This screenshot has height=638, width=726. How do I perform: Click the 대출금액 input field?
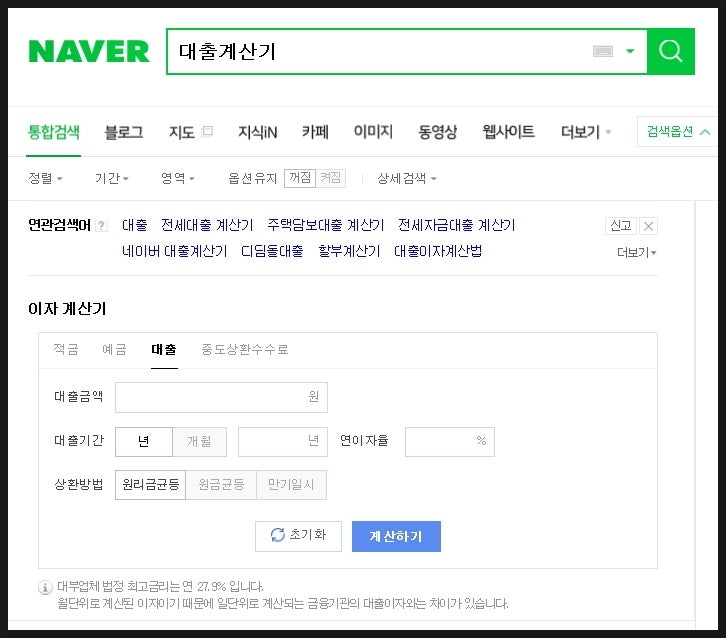coord(221,397)
